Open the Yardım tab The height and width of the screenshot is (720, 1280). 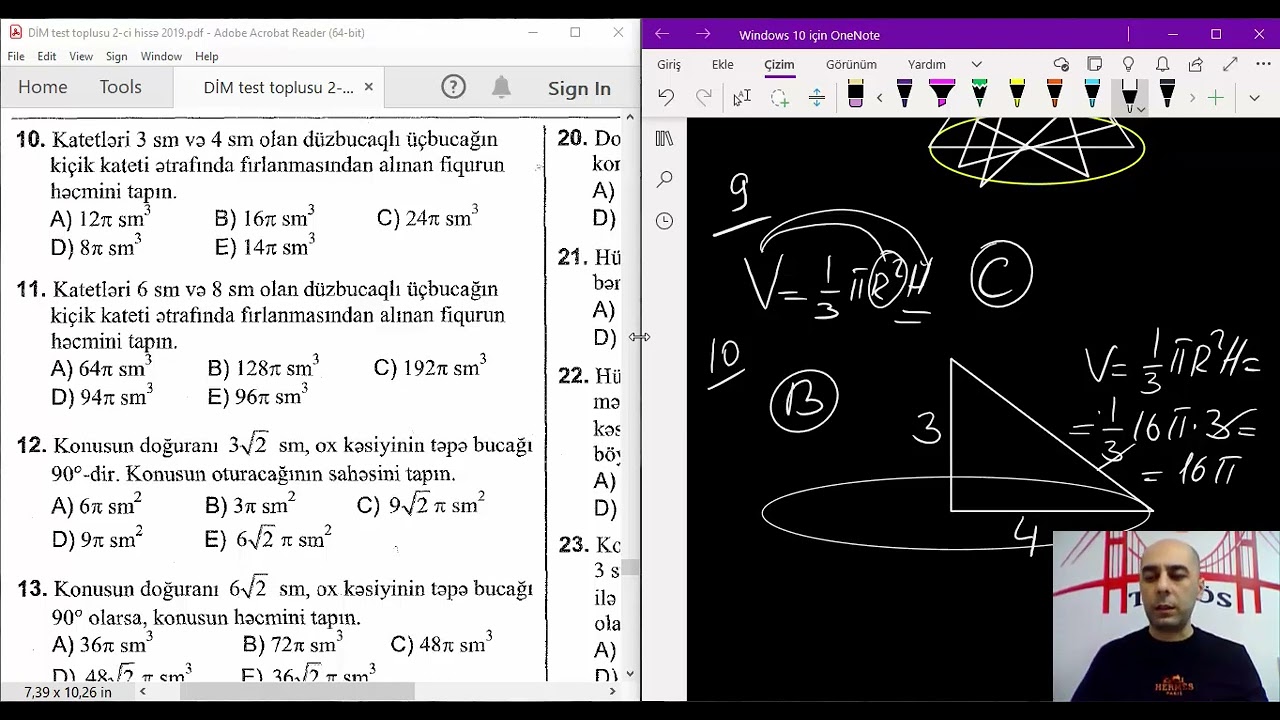coord(927,64)
